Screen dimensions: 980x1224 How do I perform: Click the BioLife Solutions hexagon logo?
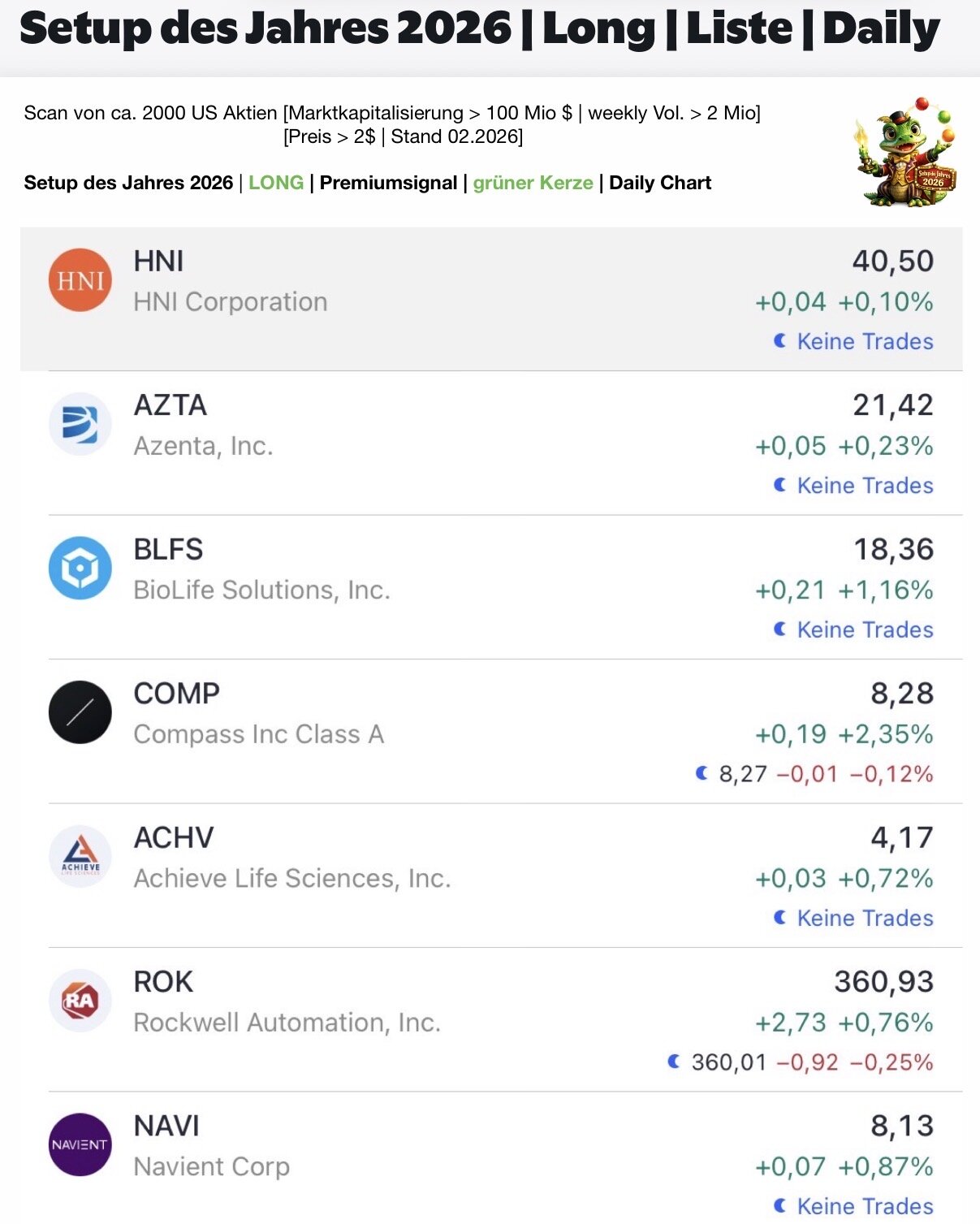pyautogui.click(x=80, y=568)
